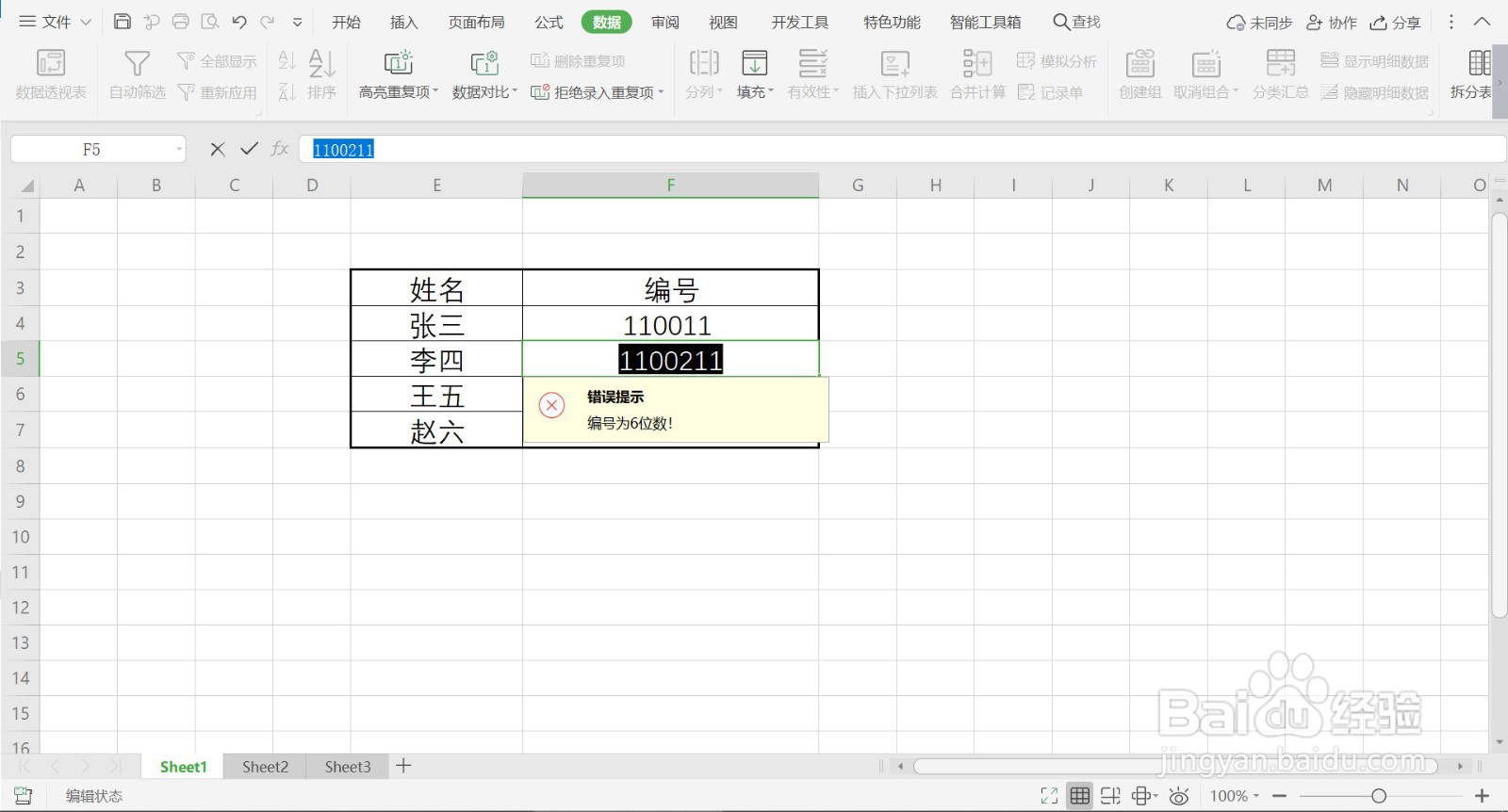Click the Undo arrow icon
Screen dimensions: 1508x812
tap(239, 22)
